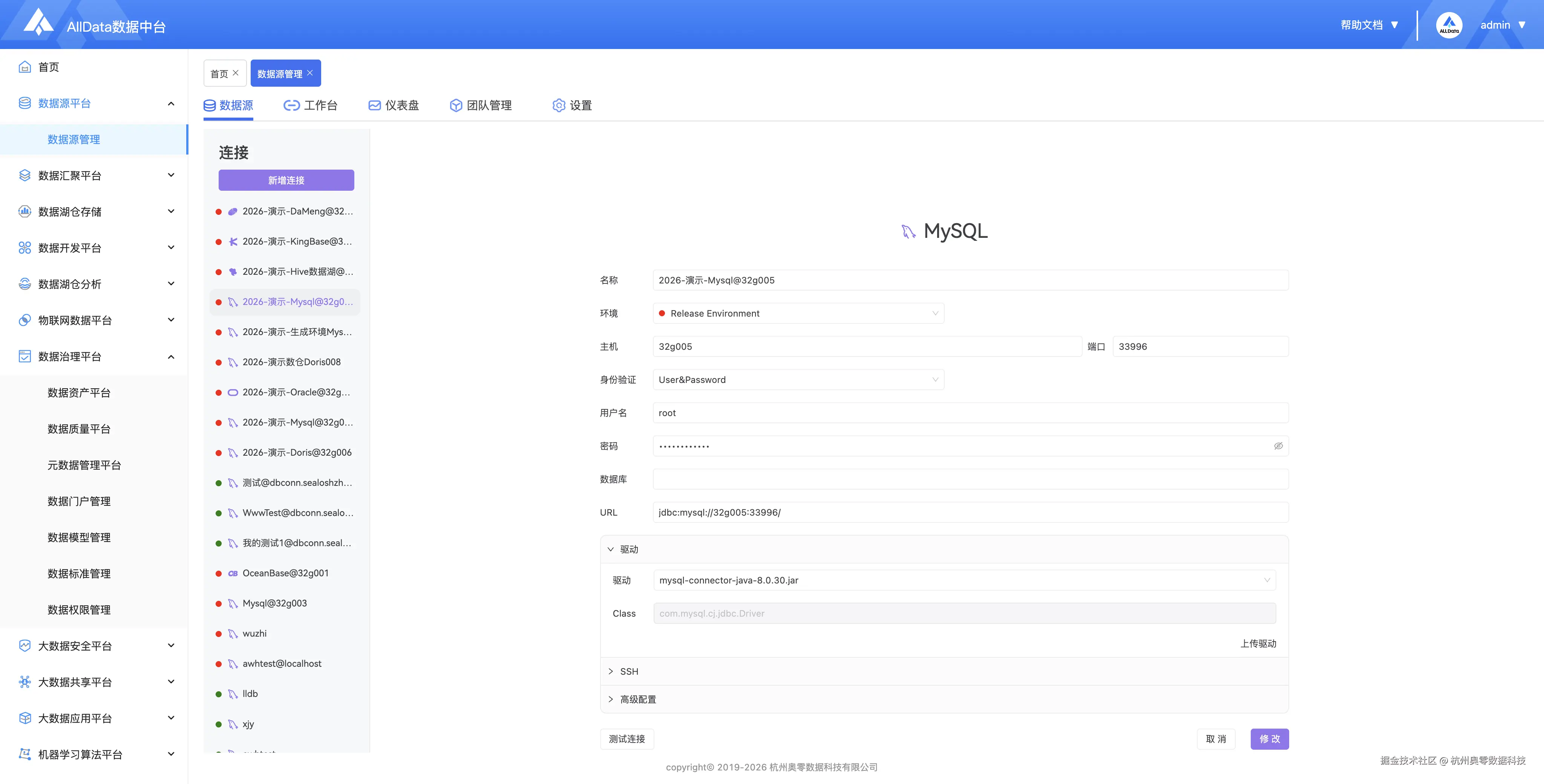Click the admin avatar icon
This screenshot has height=784, width=1544.
tap(1449, 25)
